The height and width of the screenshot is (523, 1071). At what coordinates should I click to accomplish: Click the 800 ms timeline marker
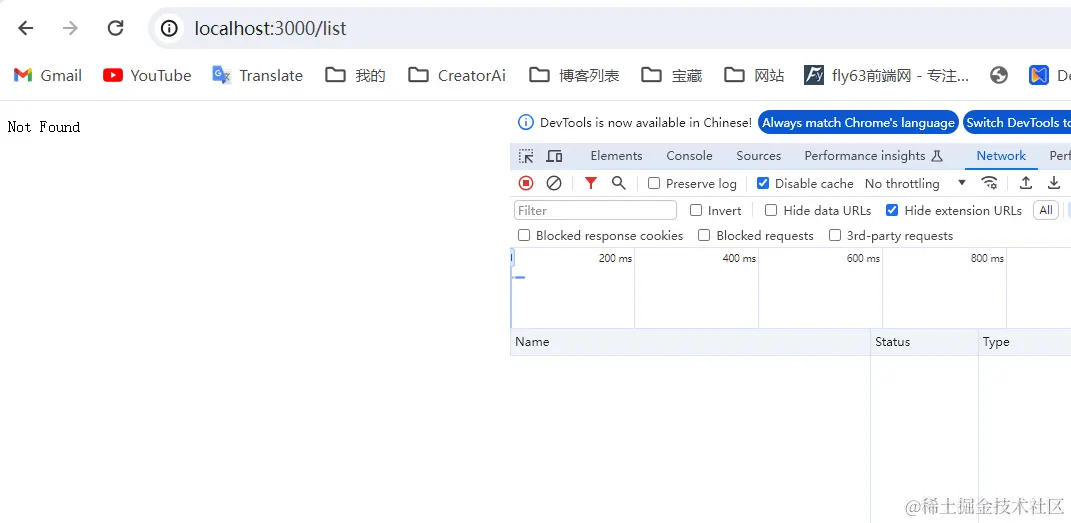point(987,259)
